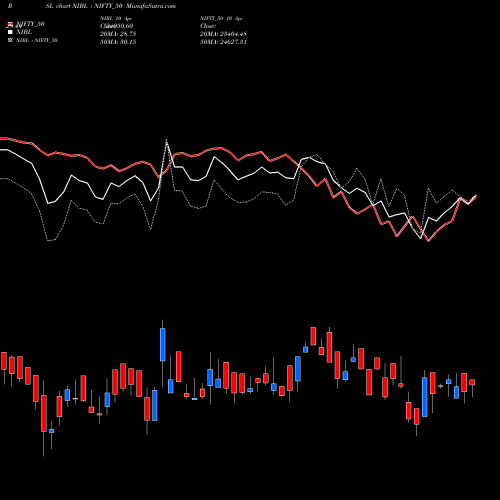Click the NIBL '50MA: 30.15' value

[x=118, y=42]
